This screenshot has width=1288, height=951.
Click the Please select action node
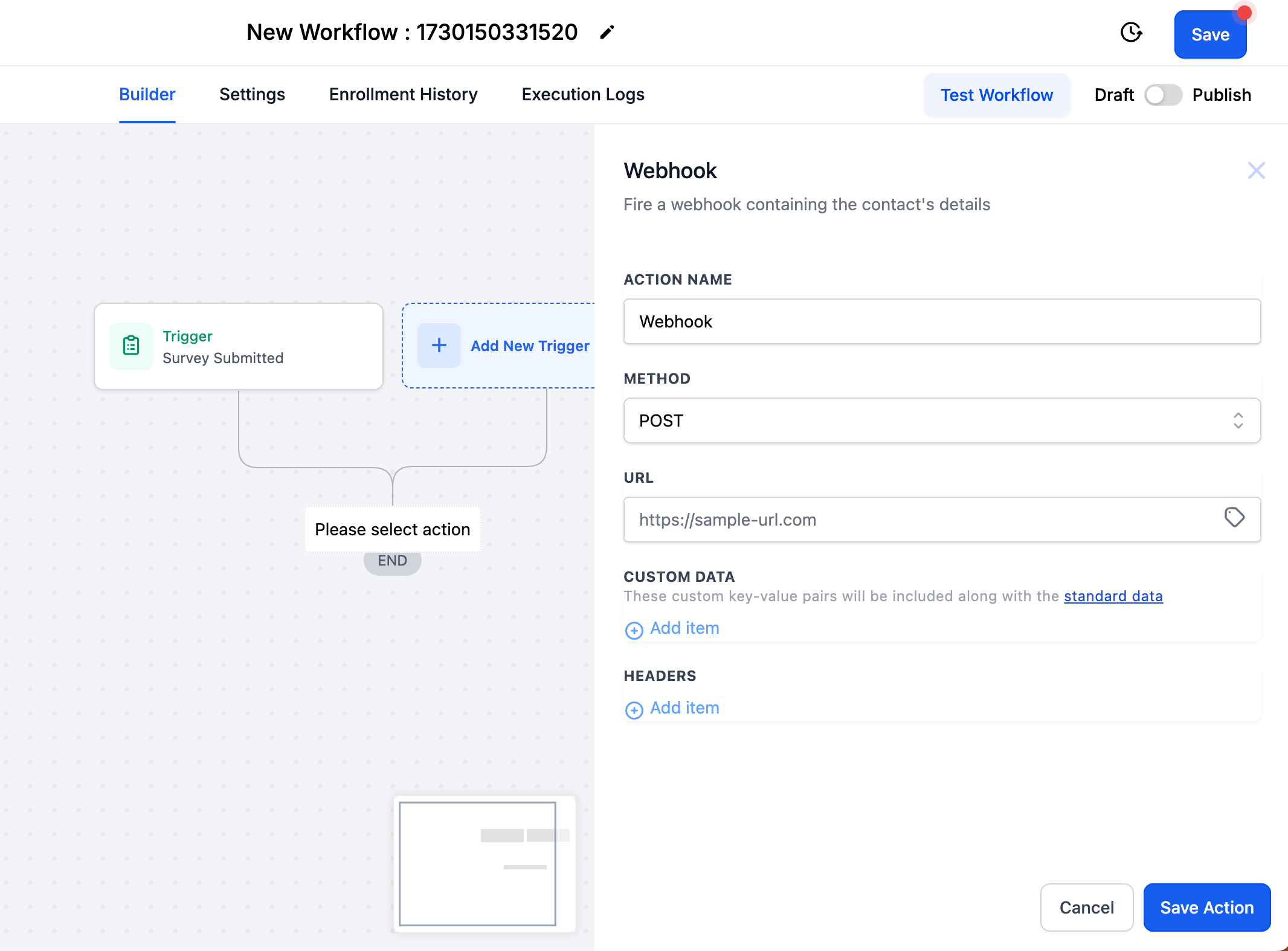pos(392,529)
